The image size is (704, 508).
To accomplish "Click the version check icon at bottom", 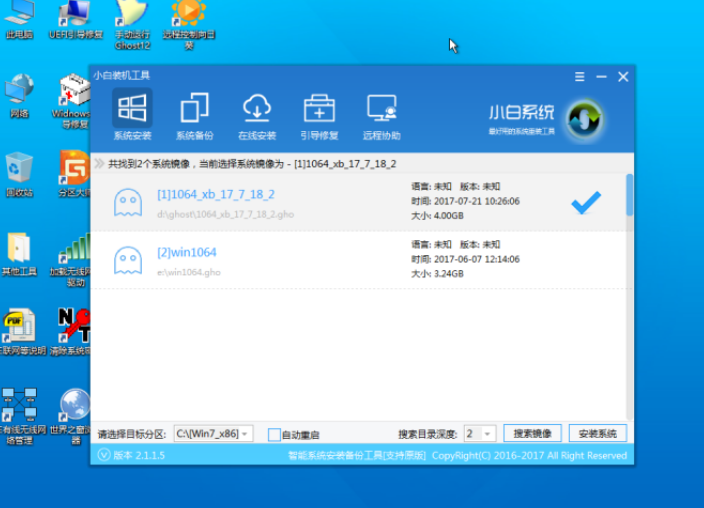I will pyautogui.click(x=104, y=455).
